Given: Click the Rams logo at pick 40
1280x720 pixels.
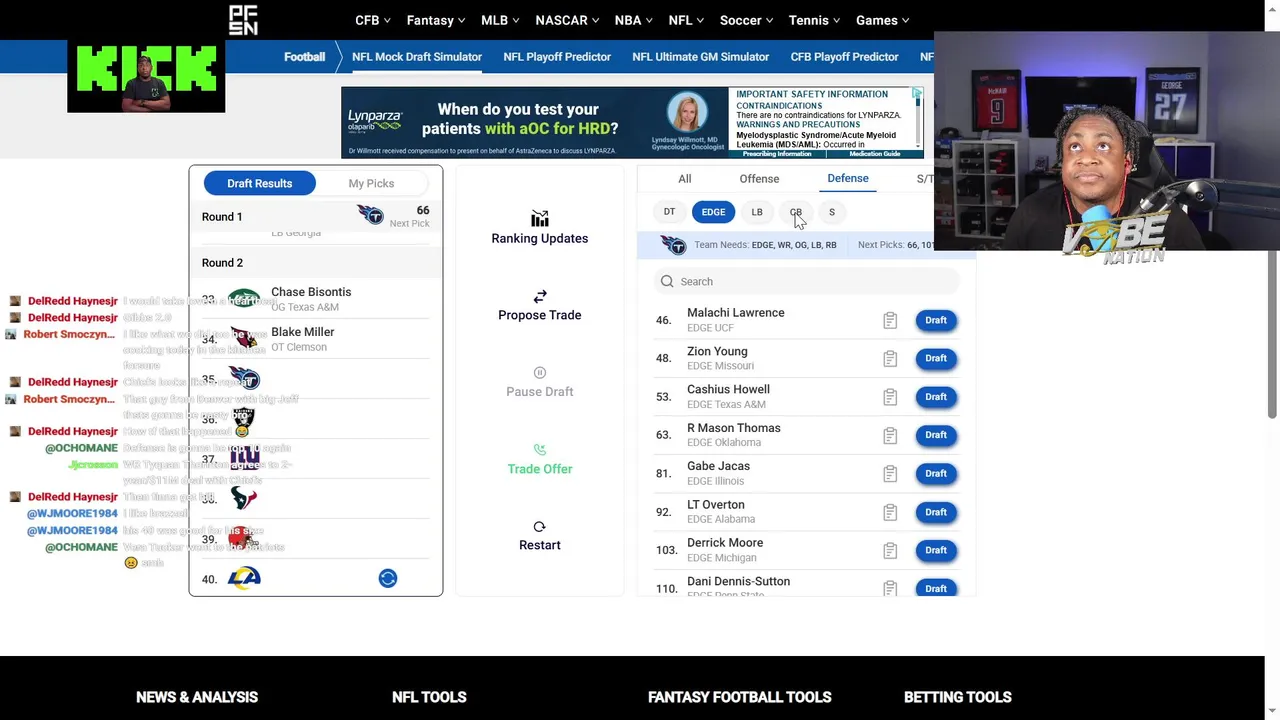Looking at the screenshot, I should 244,578.
